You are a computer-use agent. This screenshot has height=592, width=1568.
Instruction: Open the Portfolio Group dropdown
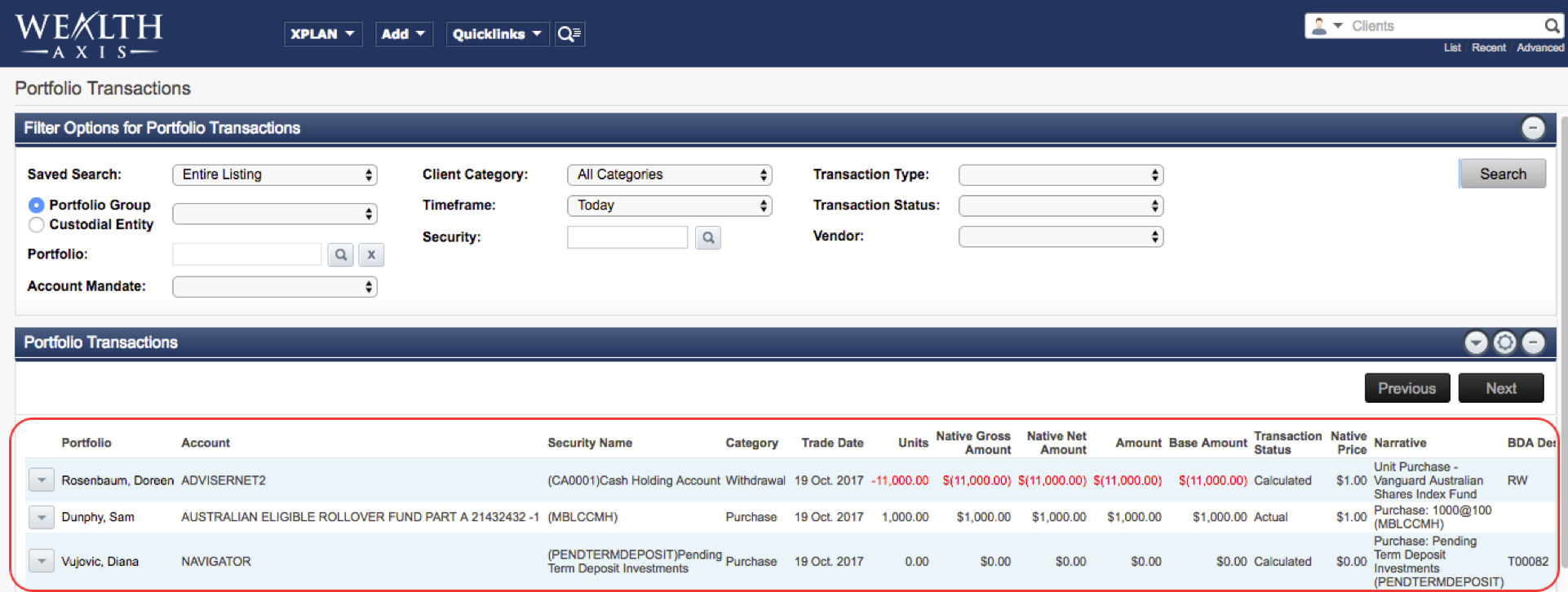[275, 214]
